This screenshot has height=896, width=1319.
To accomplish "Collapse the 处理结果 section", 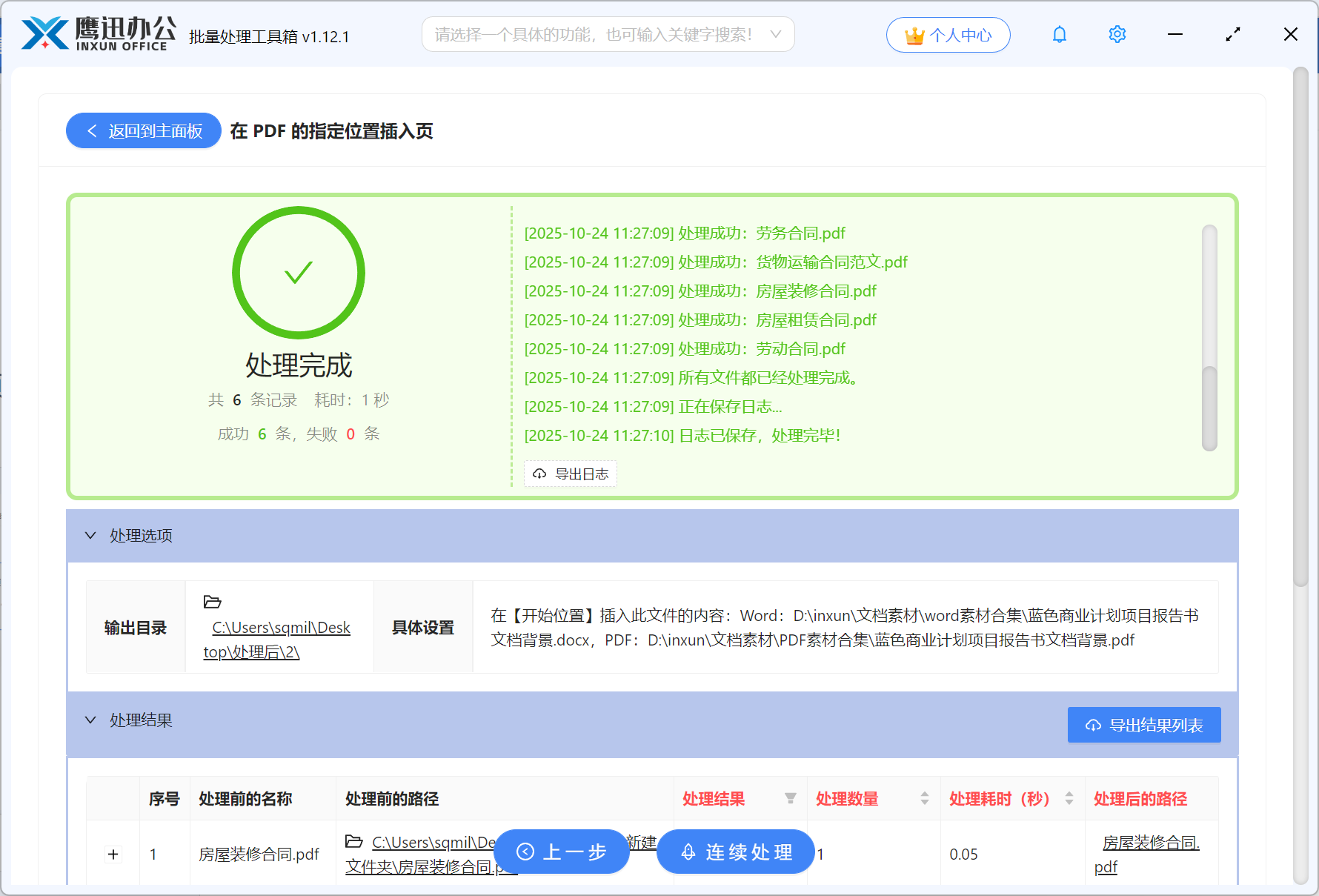I will click(x=90, y=720).
